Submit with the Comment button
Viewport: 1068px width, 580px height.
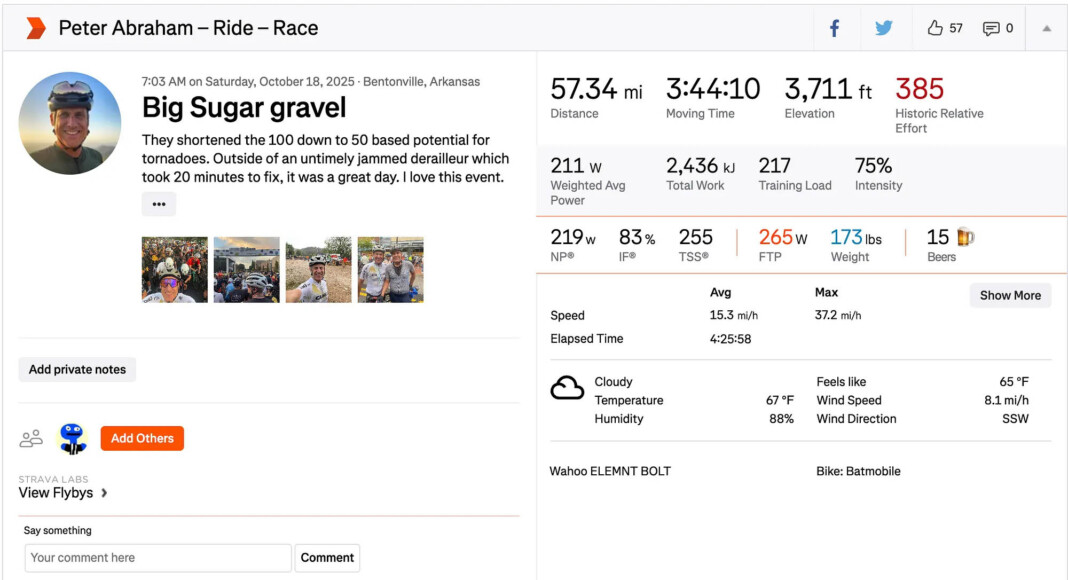click(327, 558)
